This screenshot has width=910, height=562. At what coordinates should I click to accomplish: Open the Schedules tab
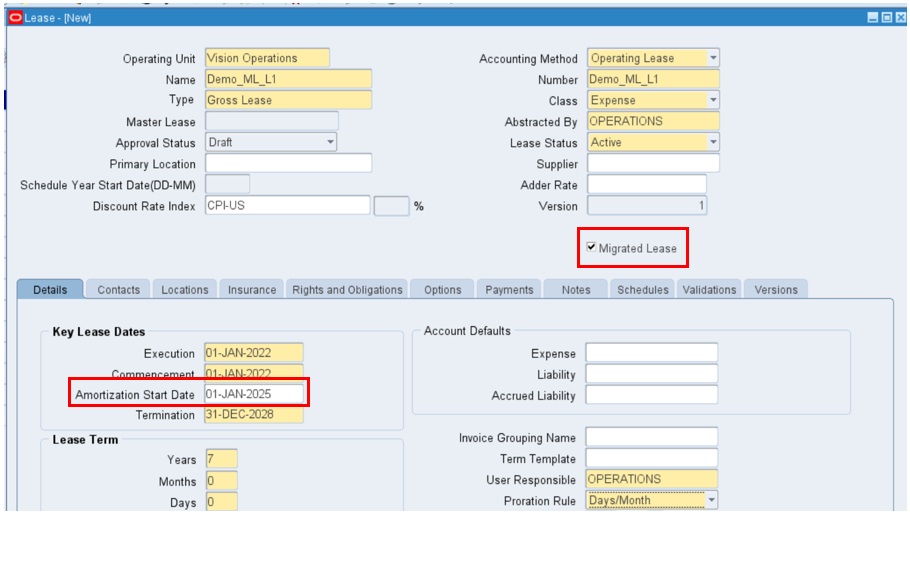tap(642, 290)
